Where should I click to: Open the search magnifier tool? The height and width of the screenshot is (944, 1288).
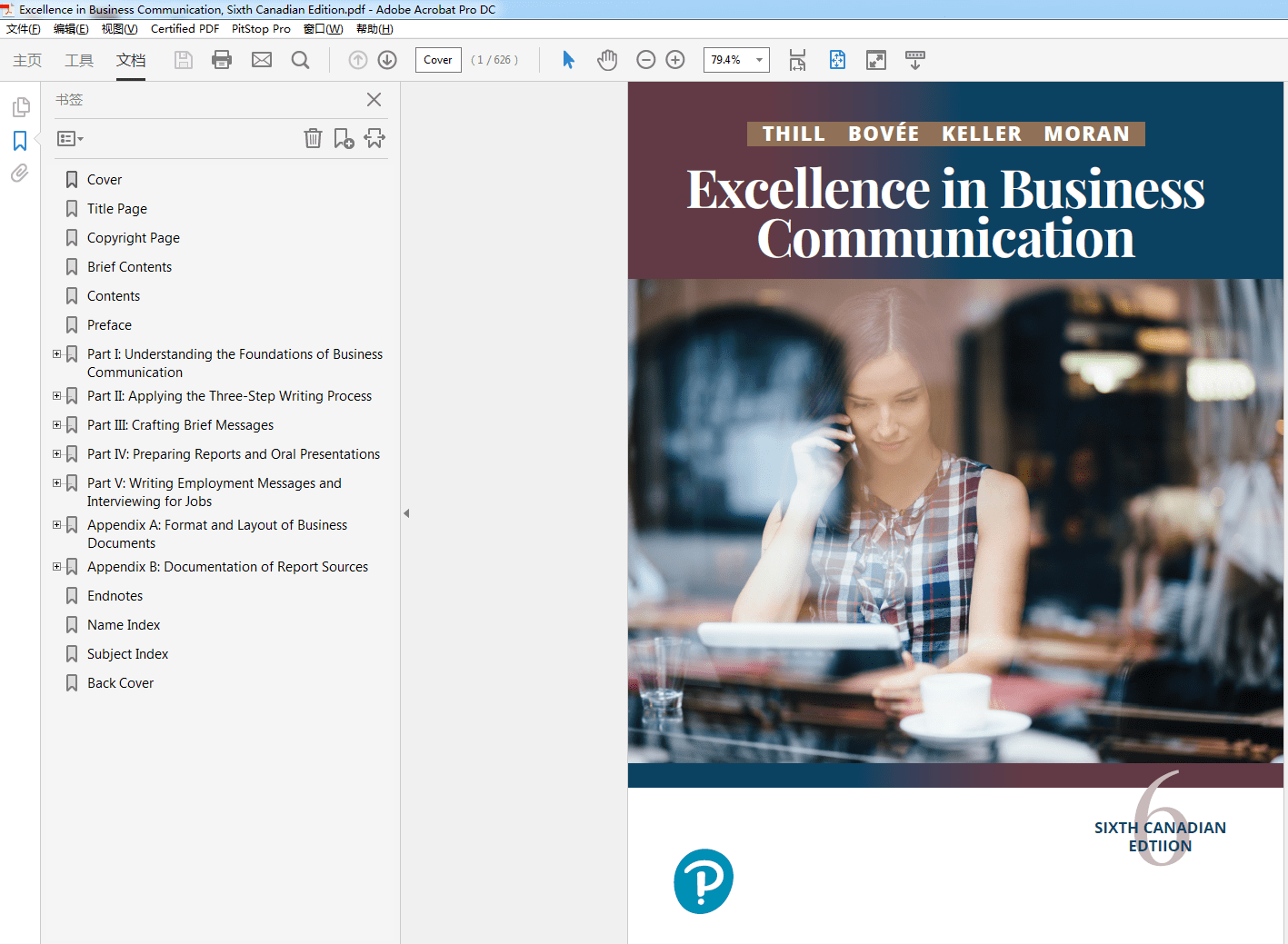pos(300,60)
